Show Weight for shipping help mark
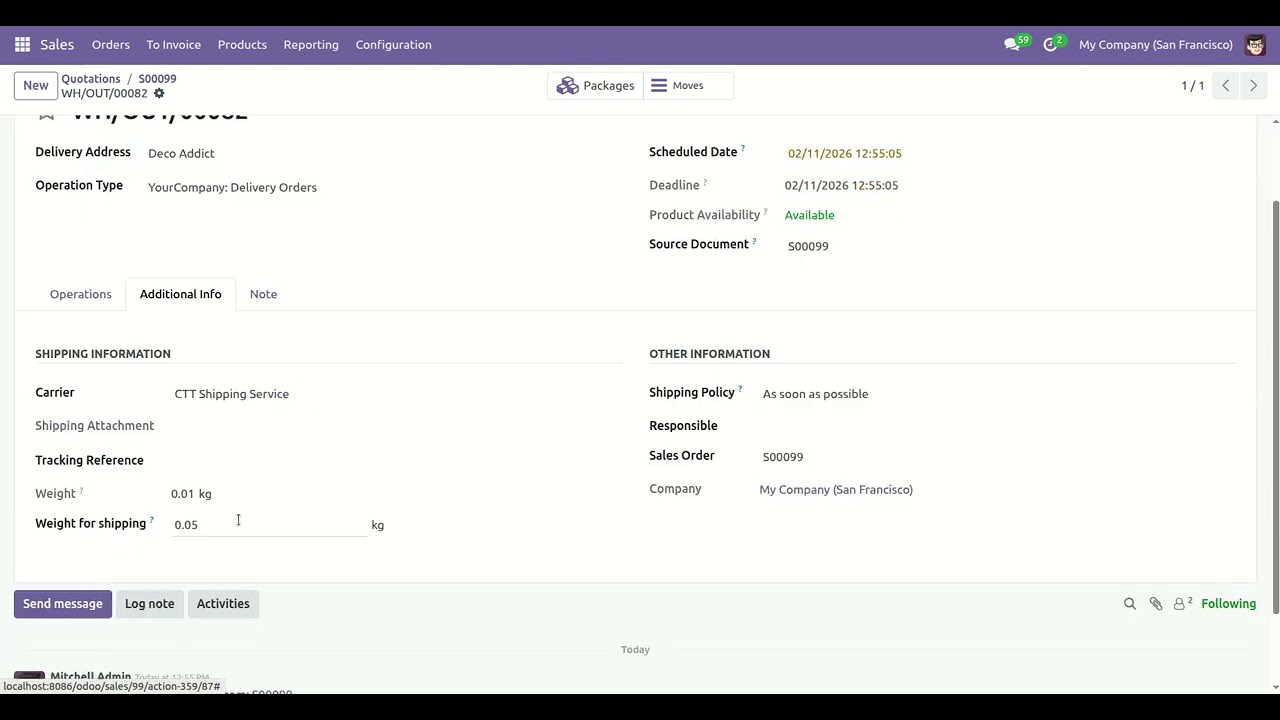 [152, 520]
